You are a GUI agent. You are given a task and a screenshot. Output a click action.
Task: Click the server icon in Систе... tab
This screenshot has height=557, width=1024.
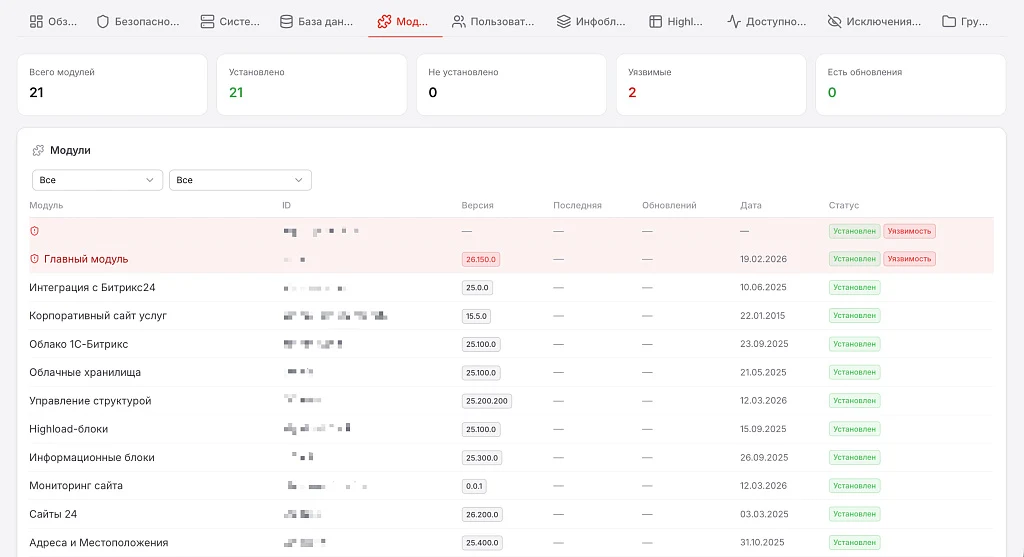(x=207, y=22)
